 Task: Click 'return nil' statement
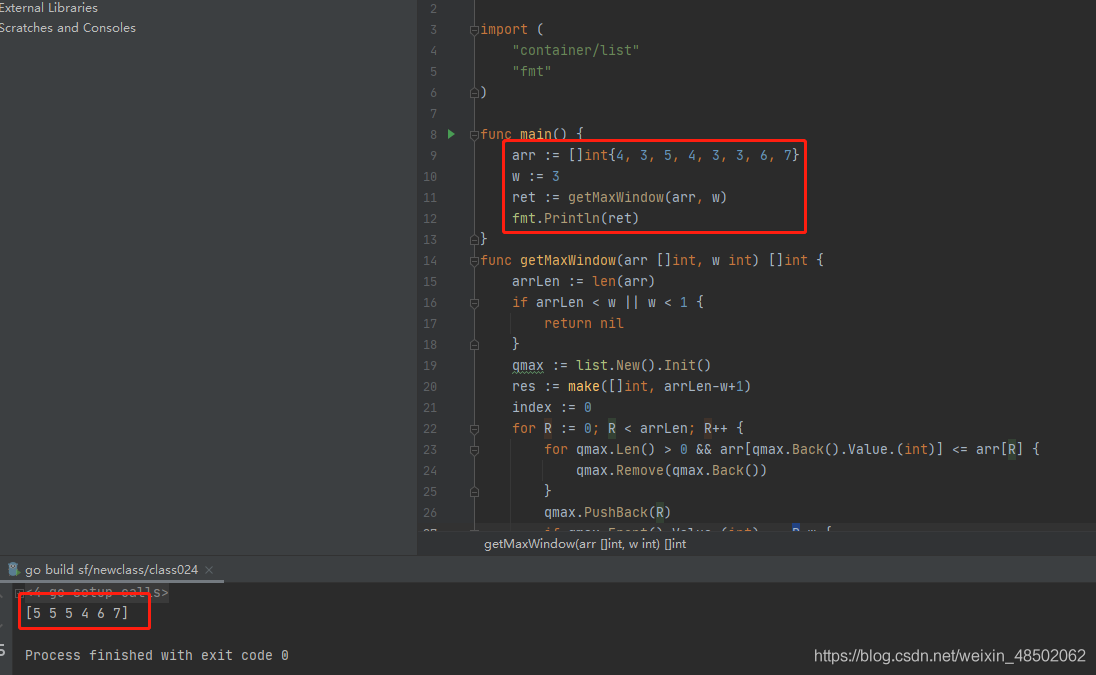coord(584,323)
